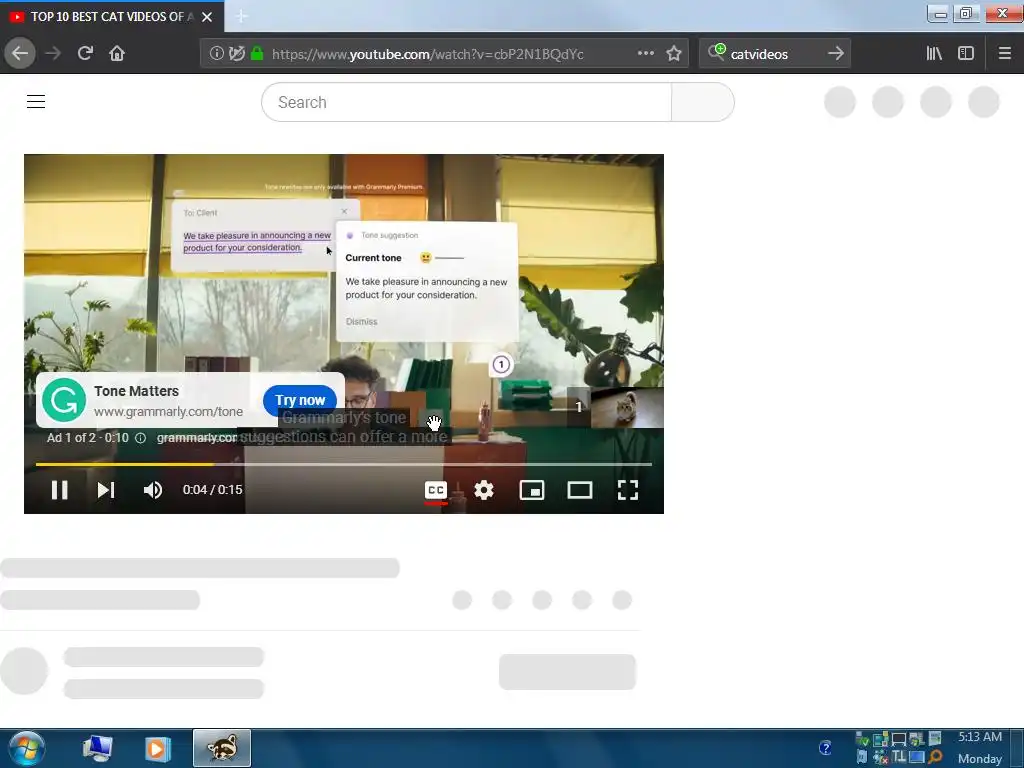Open the tracking protection shield icon
Image resolution: width=1024 pixels, height=768 pixels.
[237, 54]
